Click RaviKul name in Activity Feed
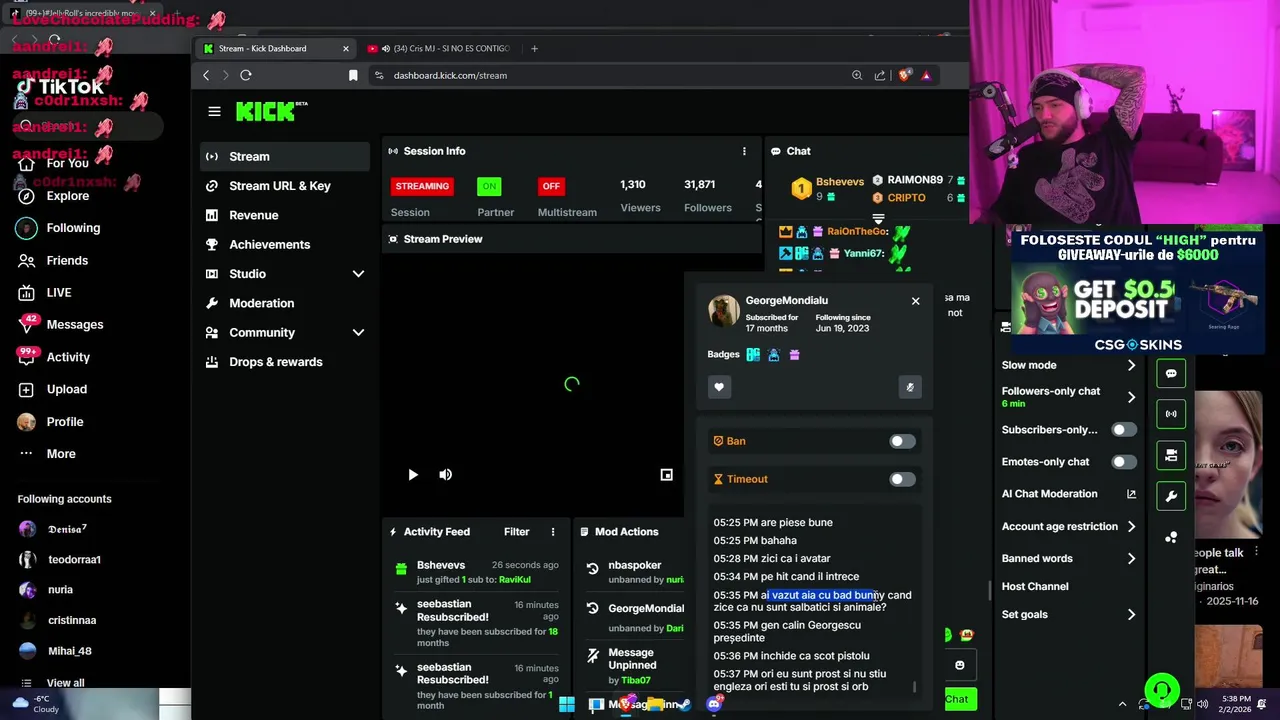This screenshot has height=720, width=1280. click(515, 579)
